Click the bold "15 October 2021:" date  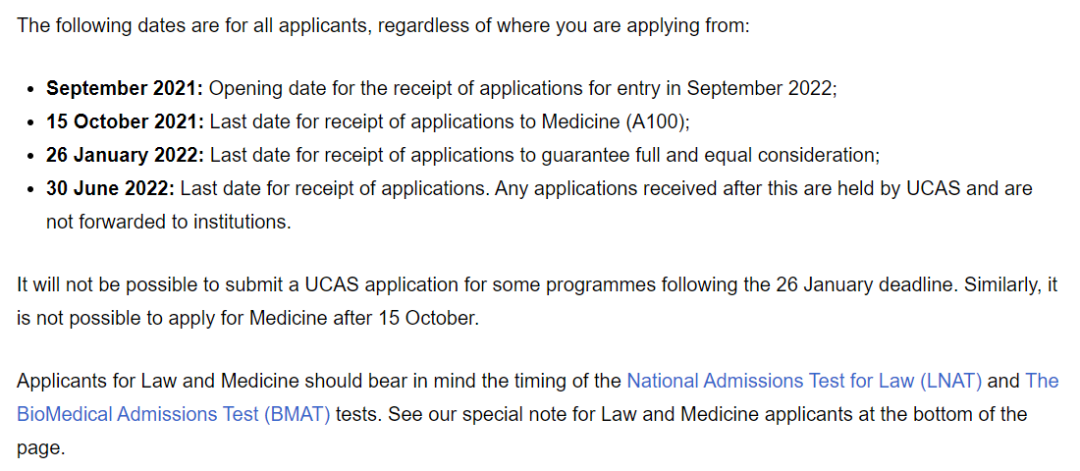(x=125, y=122)
